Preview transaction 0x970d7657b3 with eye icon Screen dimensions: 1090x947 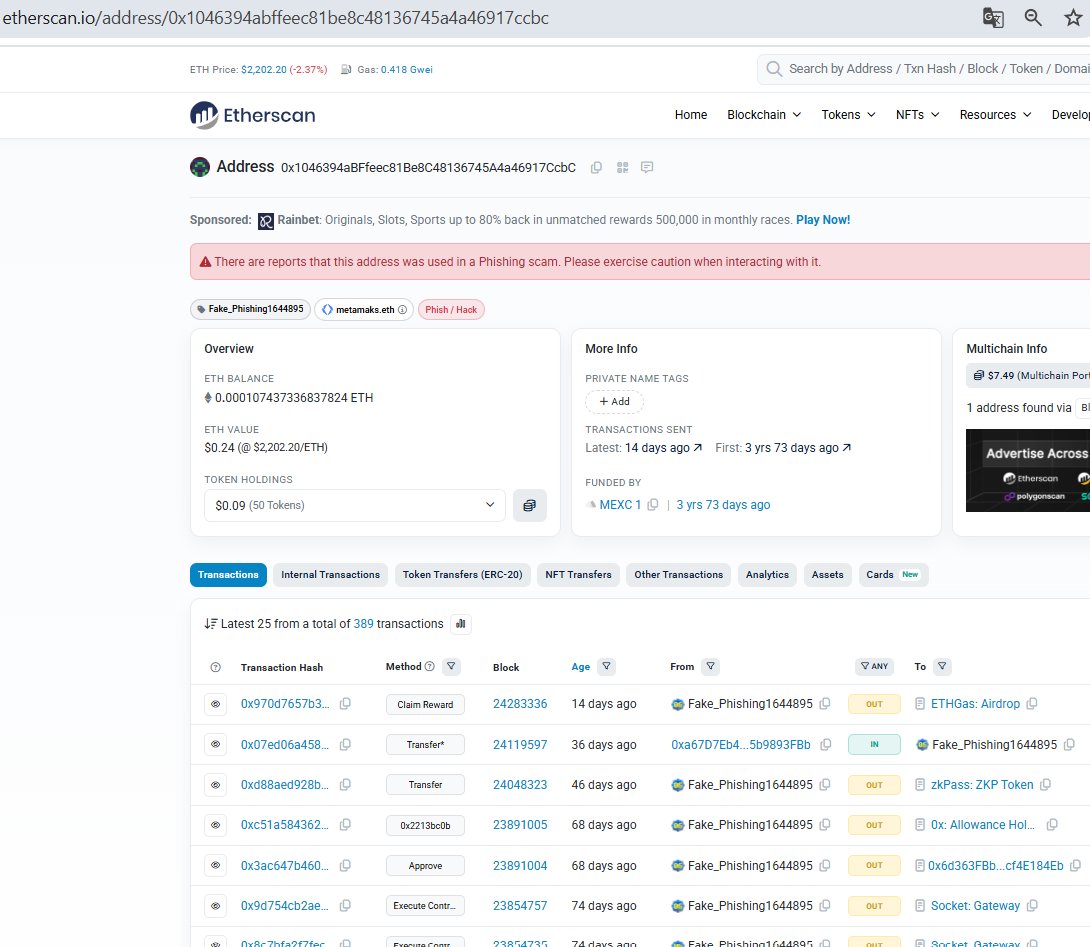[x=215, y=704]
